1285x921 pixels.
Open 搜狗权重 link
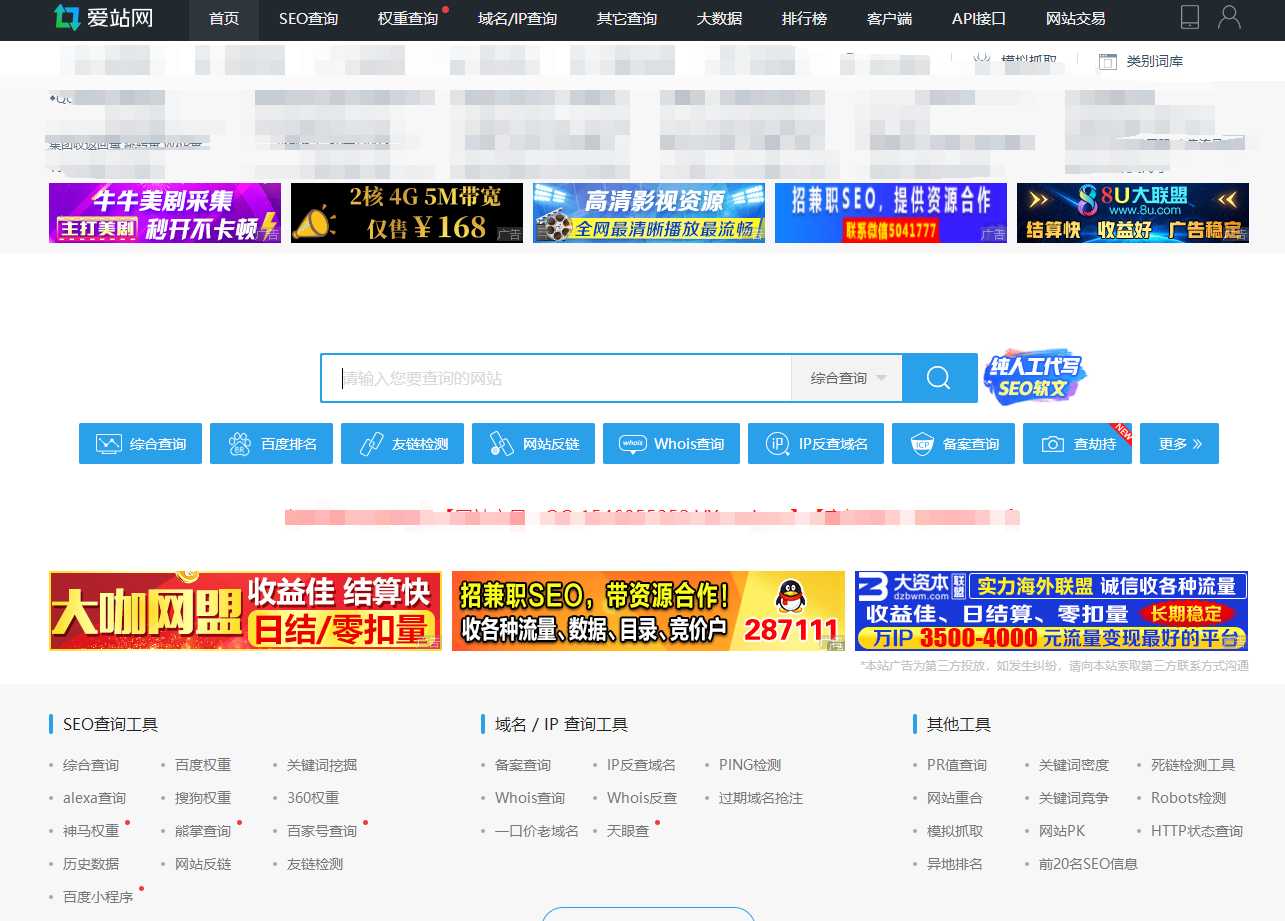coord(203,798)
